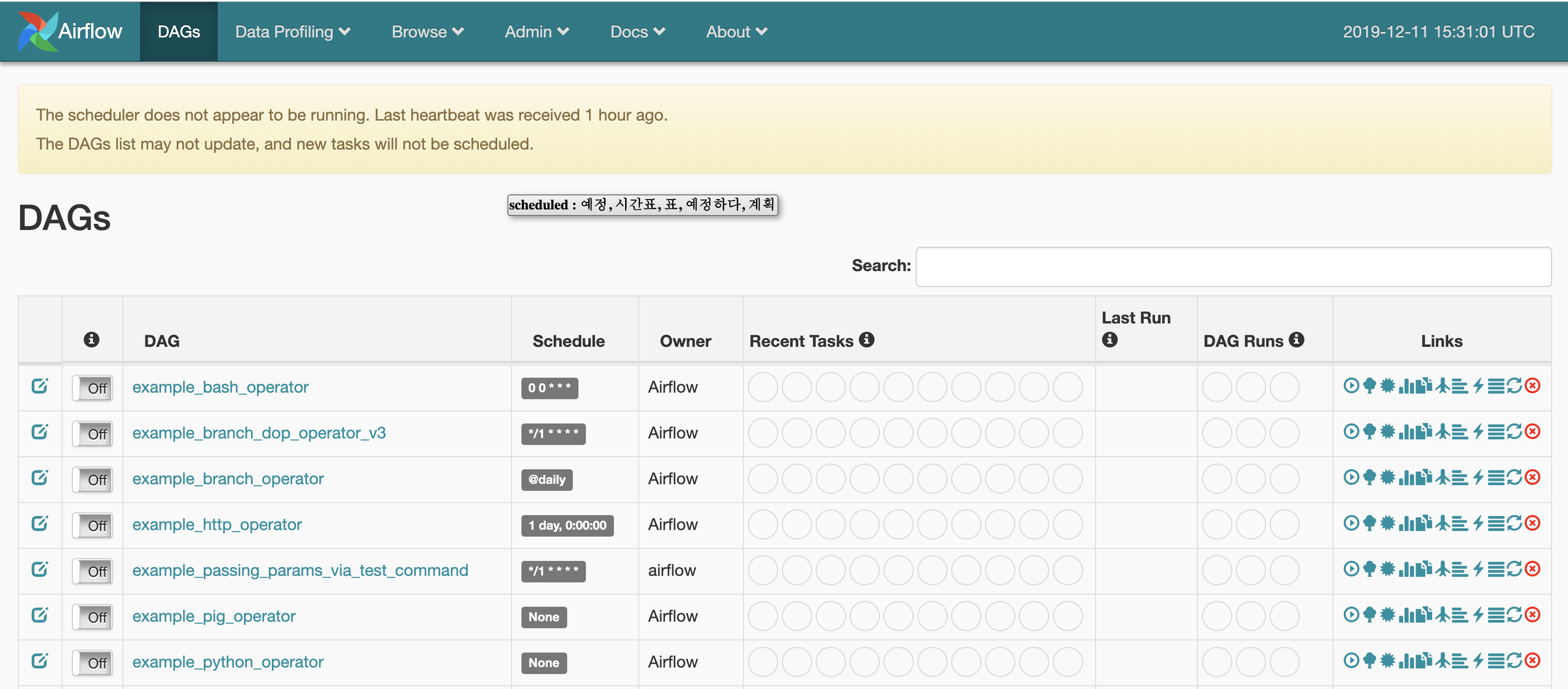The height and width of the screenshot is (689, 1568).
Task: Click first Recent Tasks circle for example_bash_operator
Action: click(763, 387)
